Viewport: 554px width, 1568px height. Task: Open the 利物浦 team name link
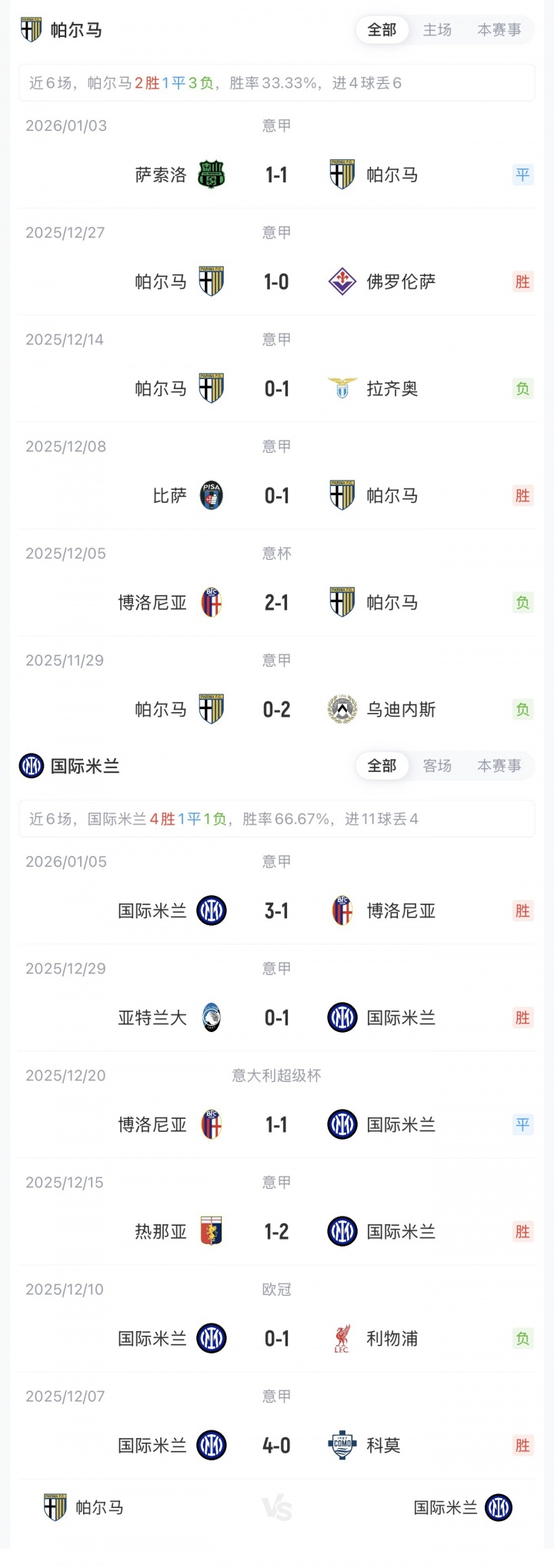(x=392, y=1338)
